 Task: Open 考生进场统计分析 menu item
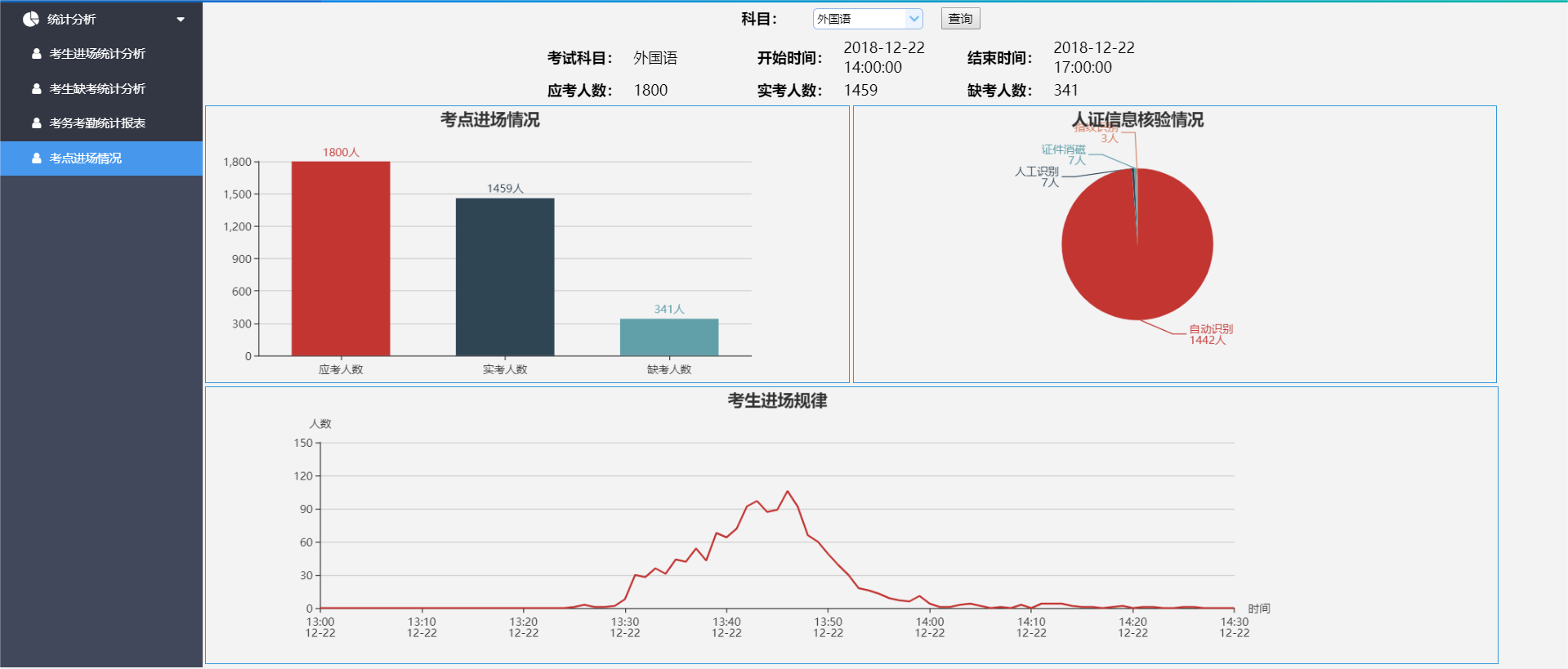pyautogui.click(x=101, y=54)
